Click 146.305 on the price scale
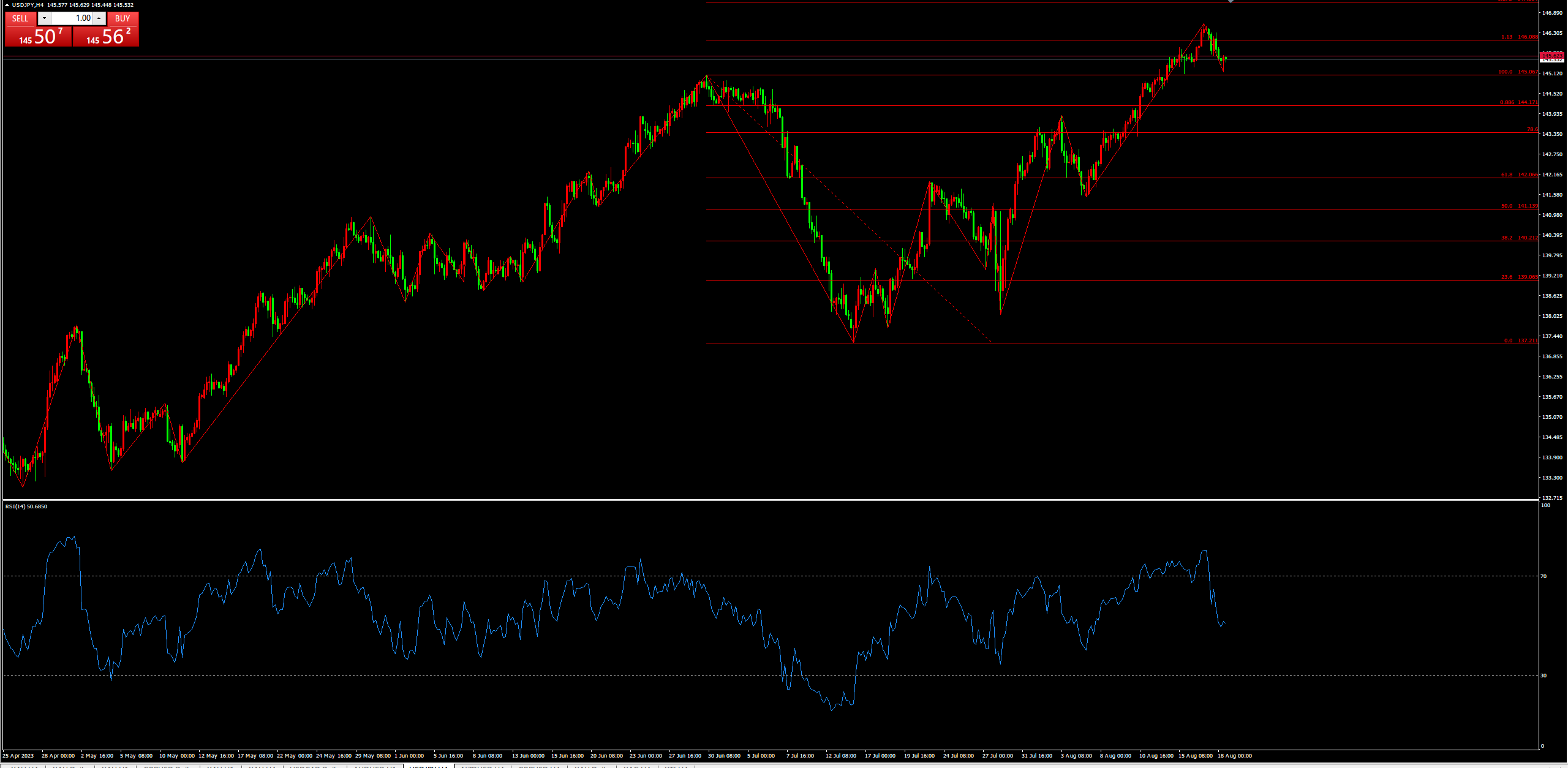Viewport: 1568px width, 768px height. click(x=1552, y=33)
